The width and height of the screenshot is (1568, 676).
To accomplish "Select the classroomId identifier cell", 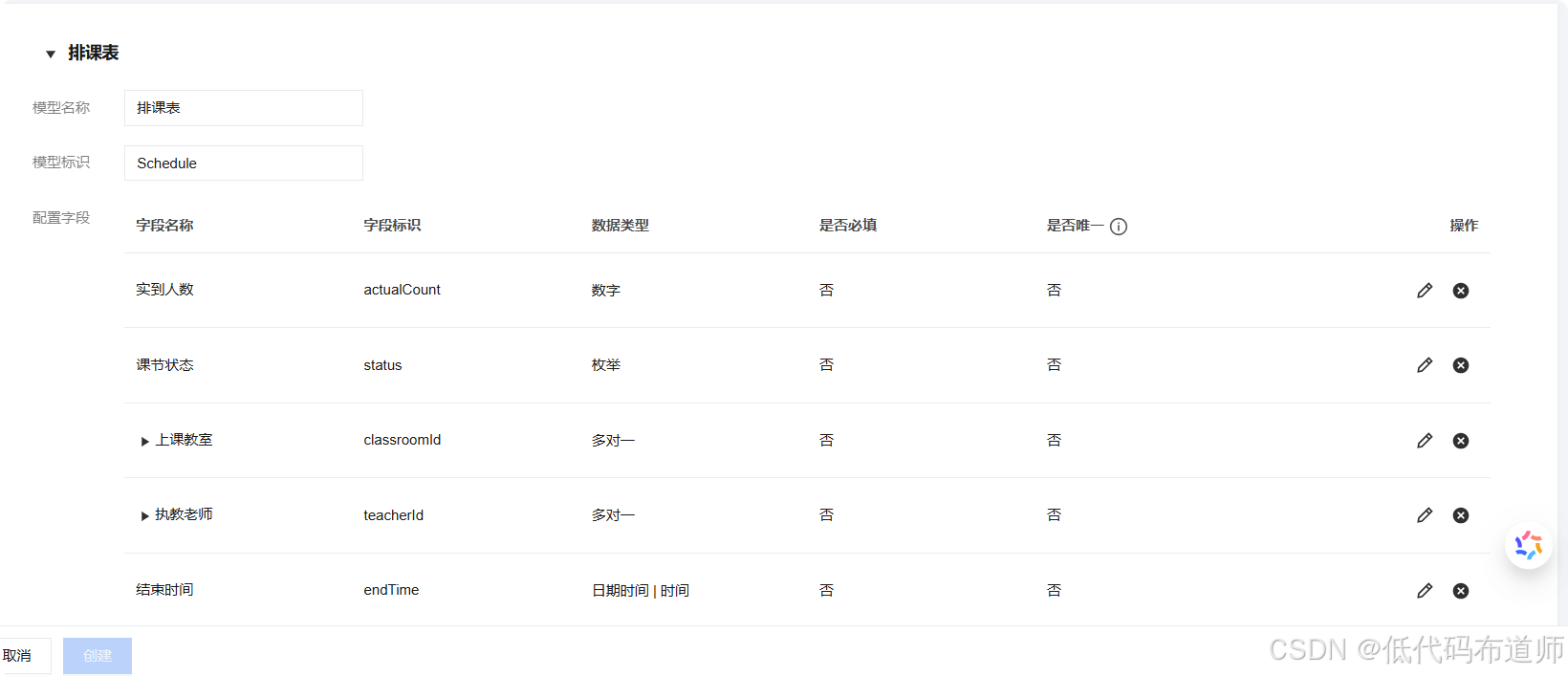I will click(x=403, y=440).
